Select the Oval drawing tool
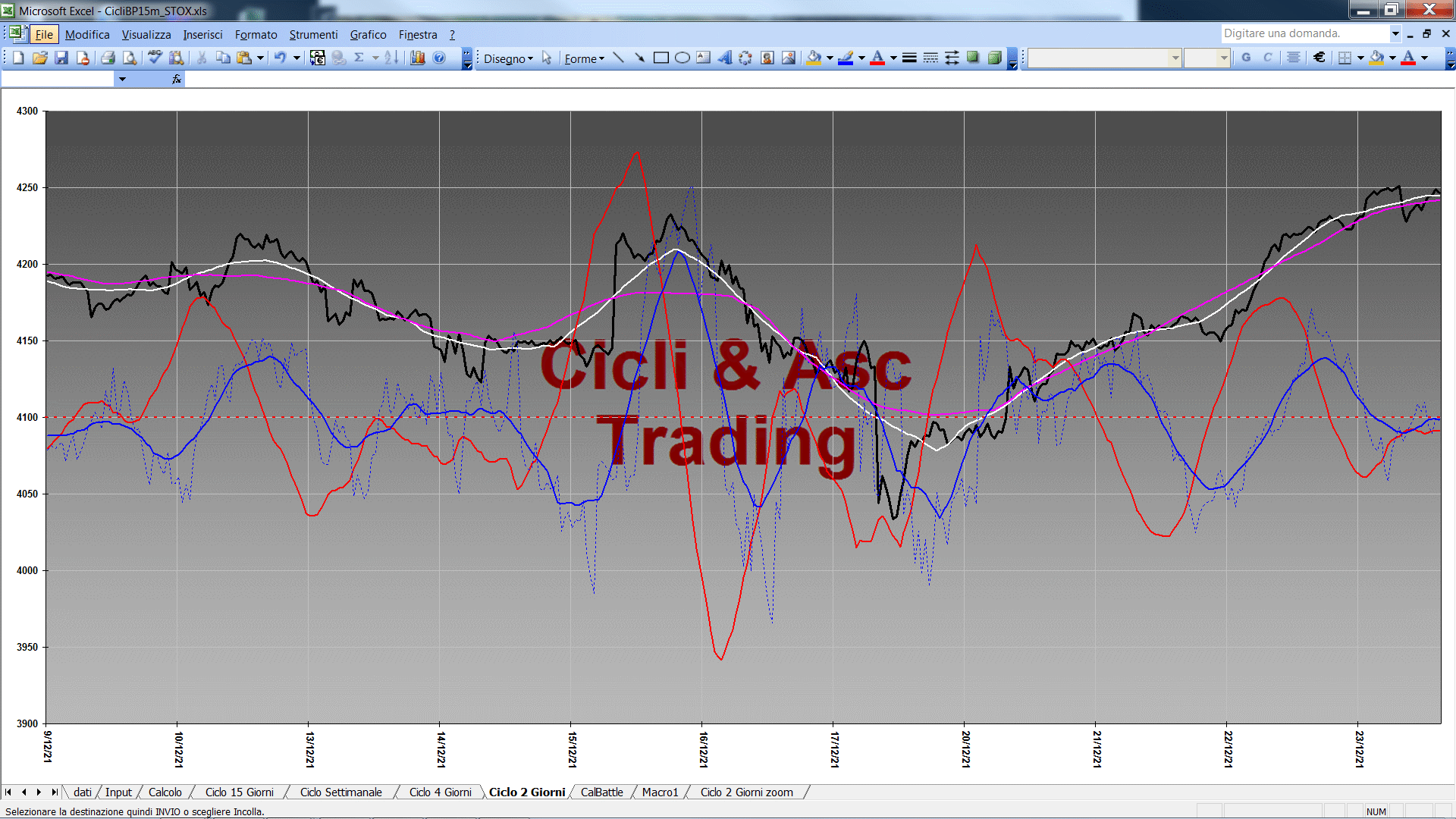1456x819 pixels. click(x=682, y=58)
